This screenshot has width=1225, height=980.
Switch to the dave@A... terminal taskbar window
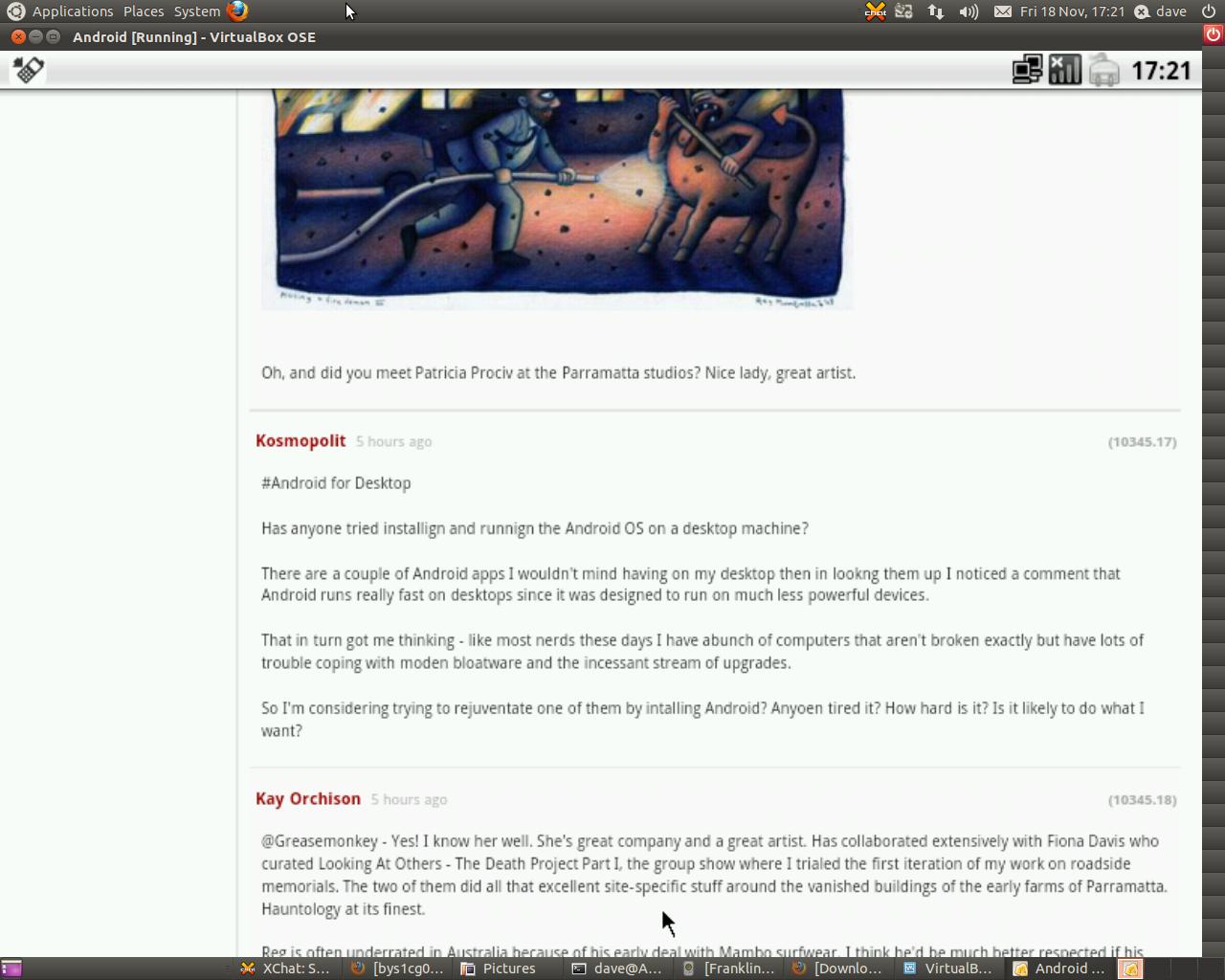tap(617, 969)
